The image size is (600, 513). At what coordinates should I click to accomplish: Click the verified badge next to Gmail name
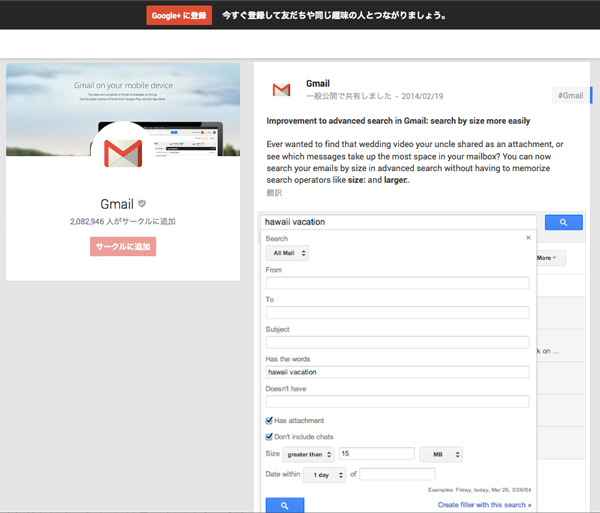(x=142, y=204)
